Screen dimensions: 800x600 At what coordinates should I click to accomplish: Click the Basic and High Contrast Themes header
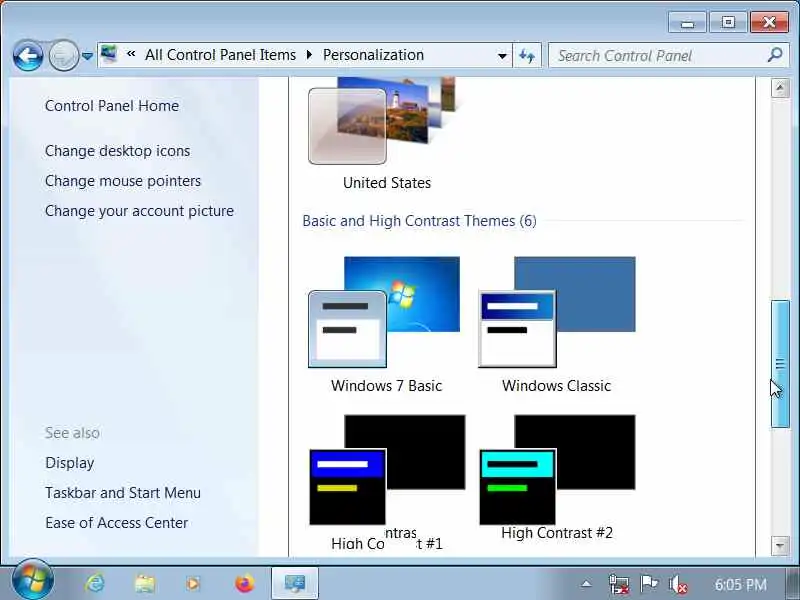[419, 221]
